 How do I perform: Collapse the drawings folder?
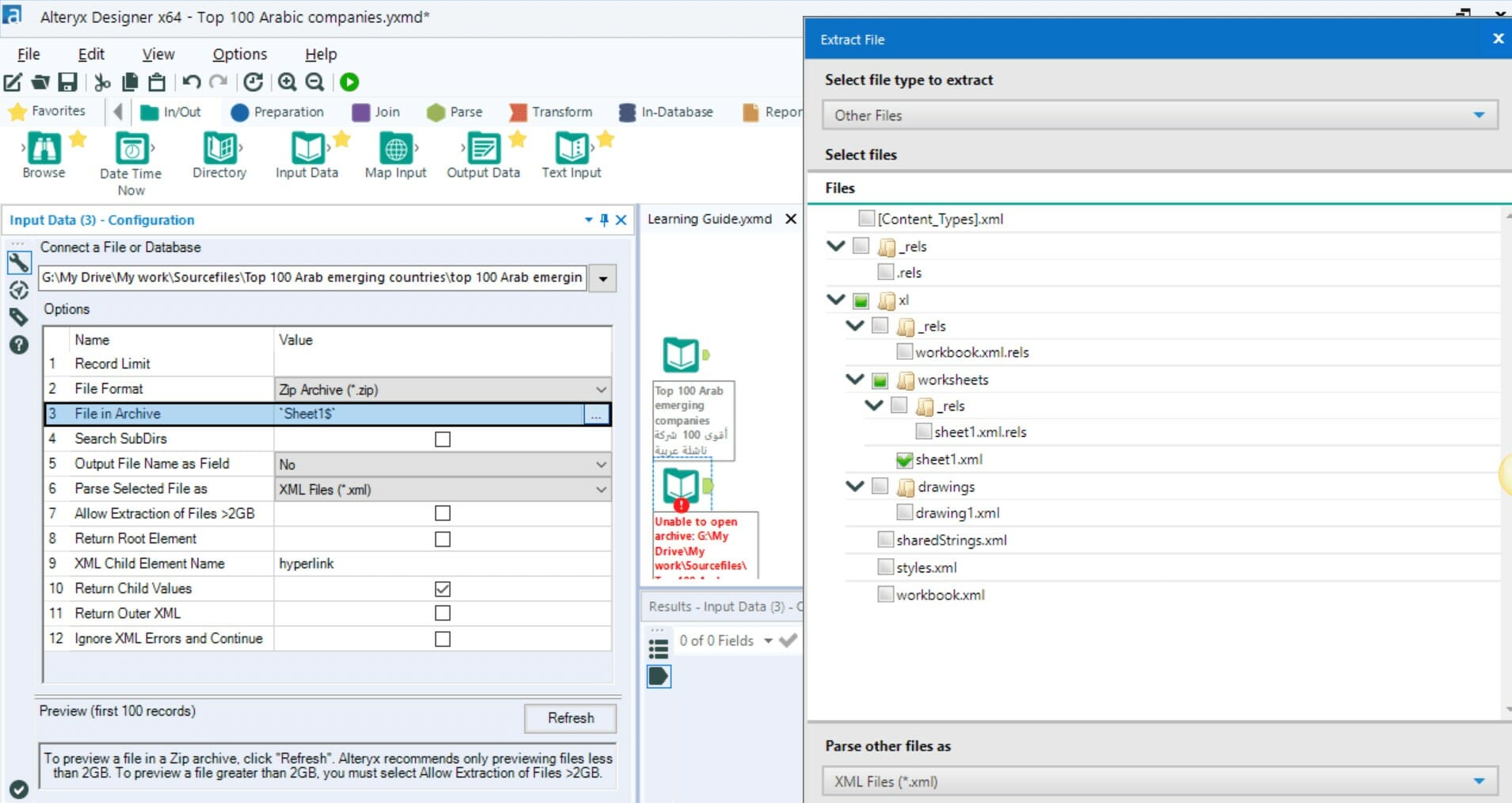(855, 486)
